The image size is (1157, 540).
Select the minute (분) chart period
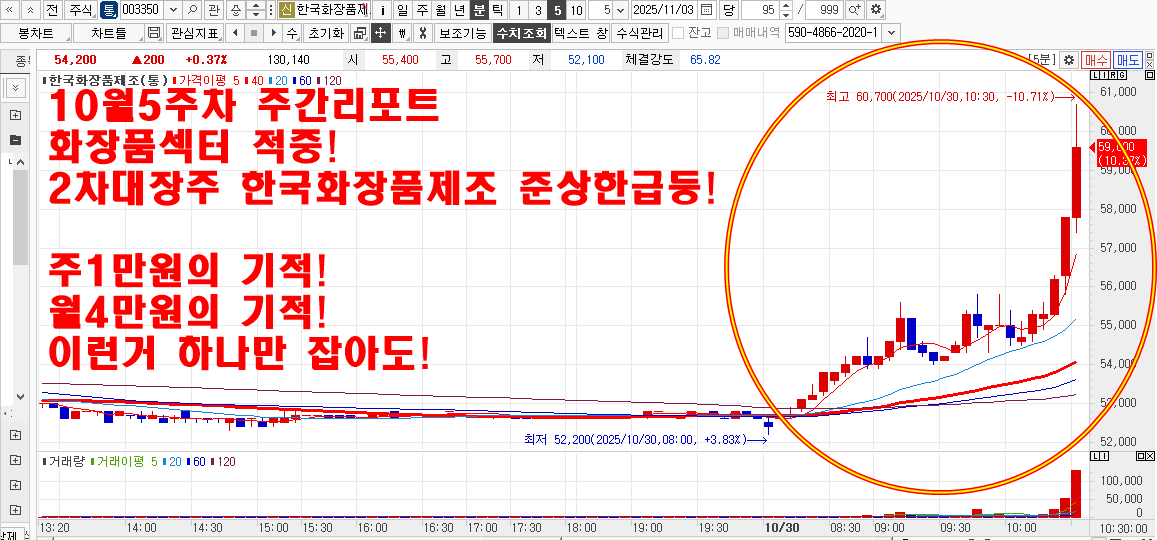[x=479, y=10]
